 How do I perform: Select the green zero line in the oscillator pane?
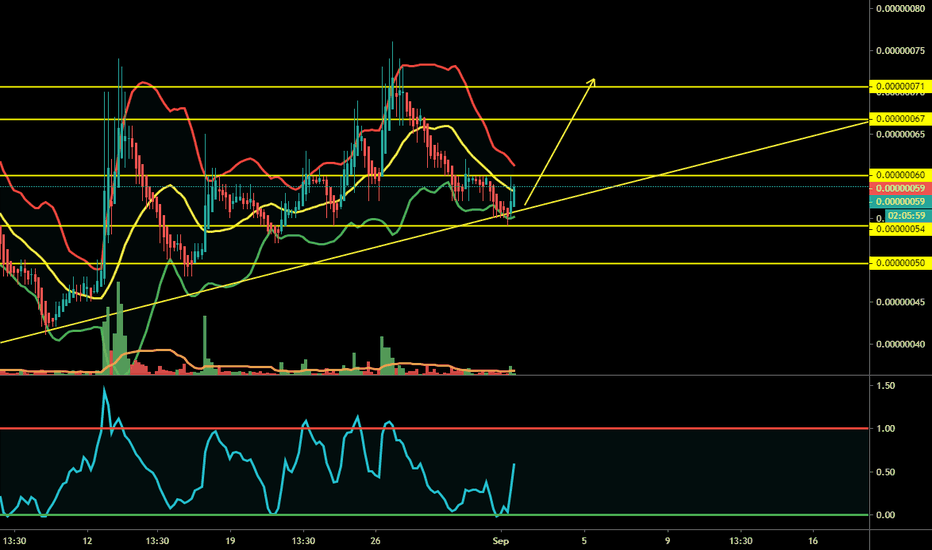click(434, 515)
